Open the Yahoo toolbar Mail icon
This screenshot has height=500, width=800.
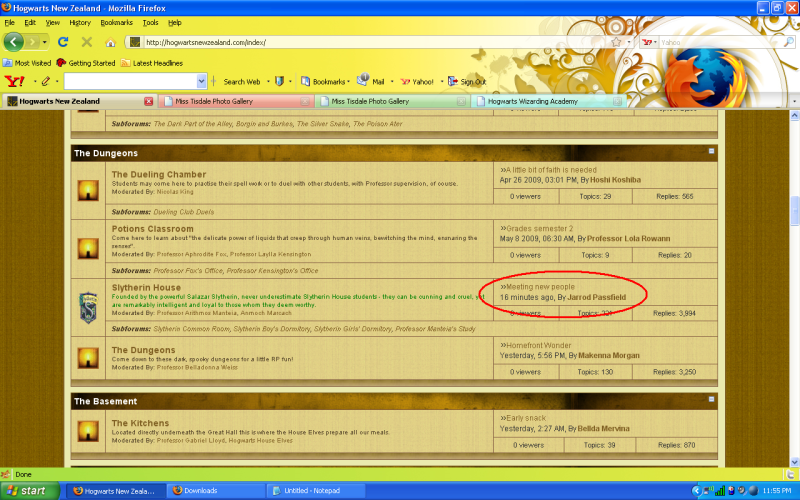pos(363,80)
